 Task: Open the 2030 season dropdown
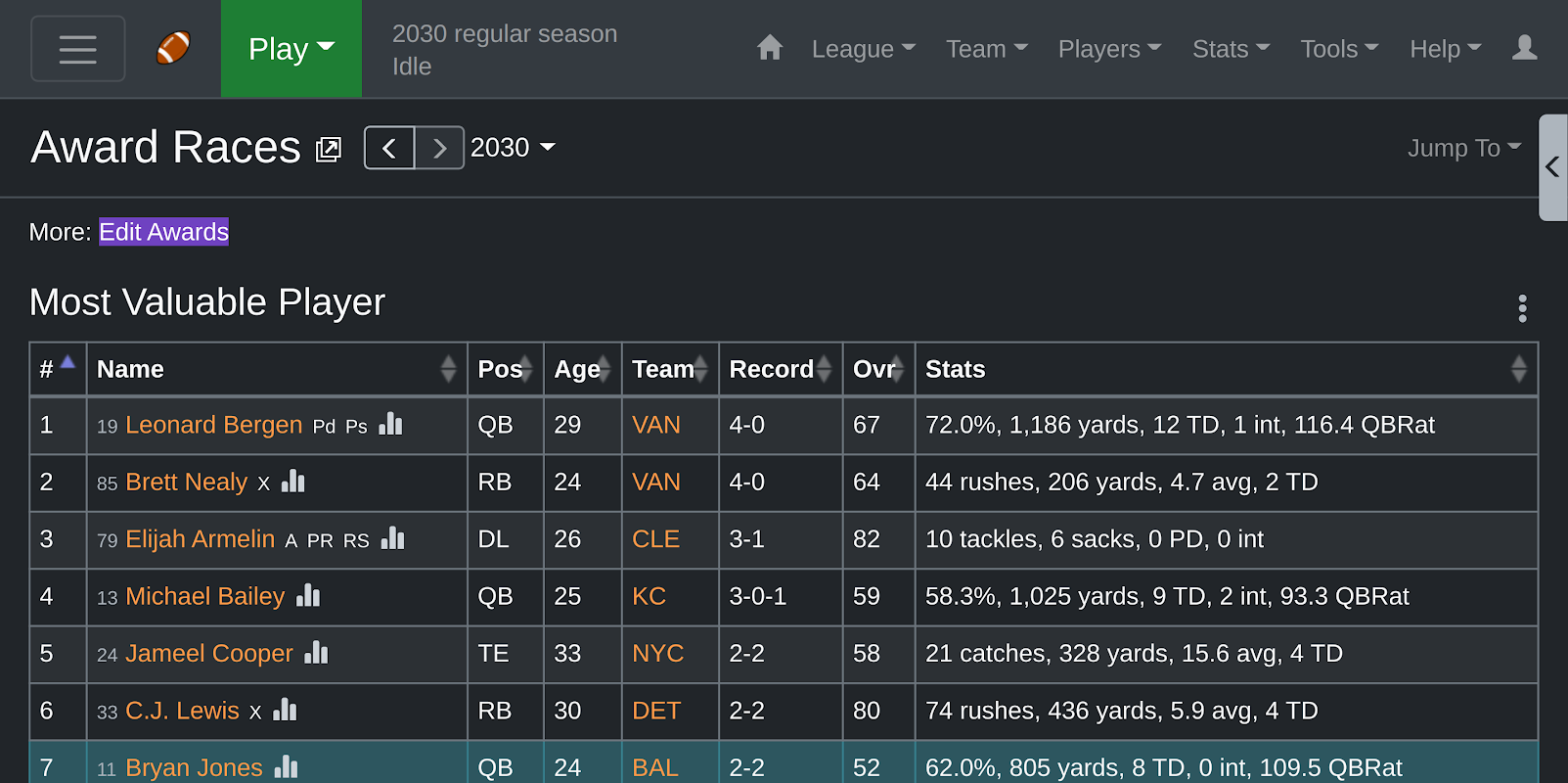[513, 148]
